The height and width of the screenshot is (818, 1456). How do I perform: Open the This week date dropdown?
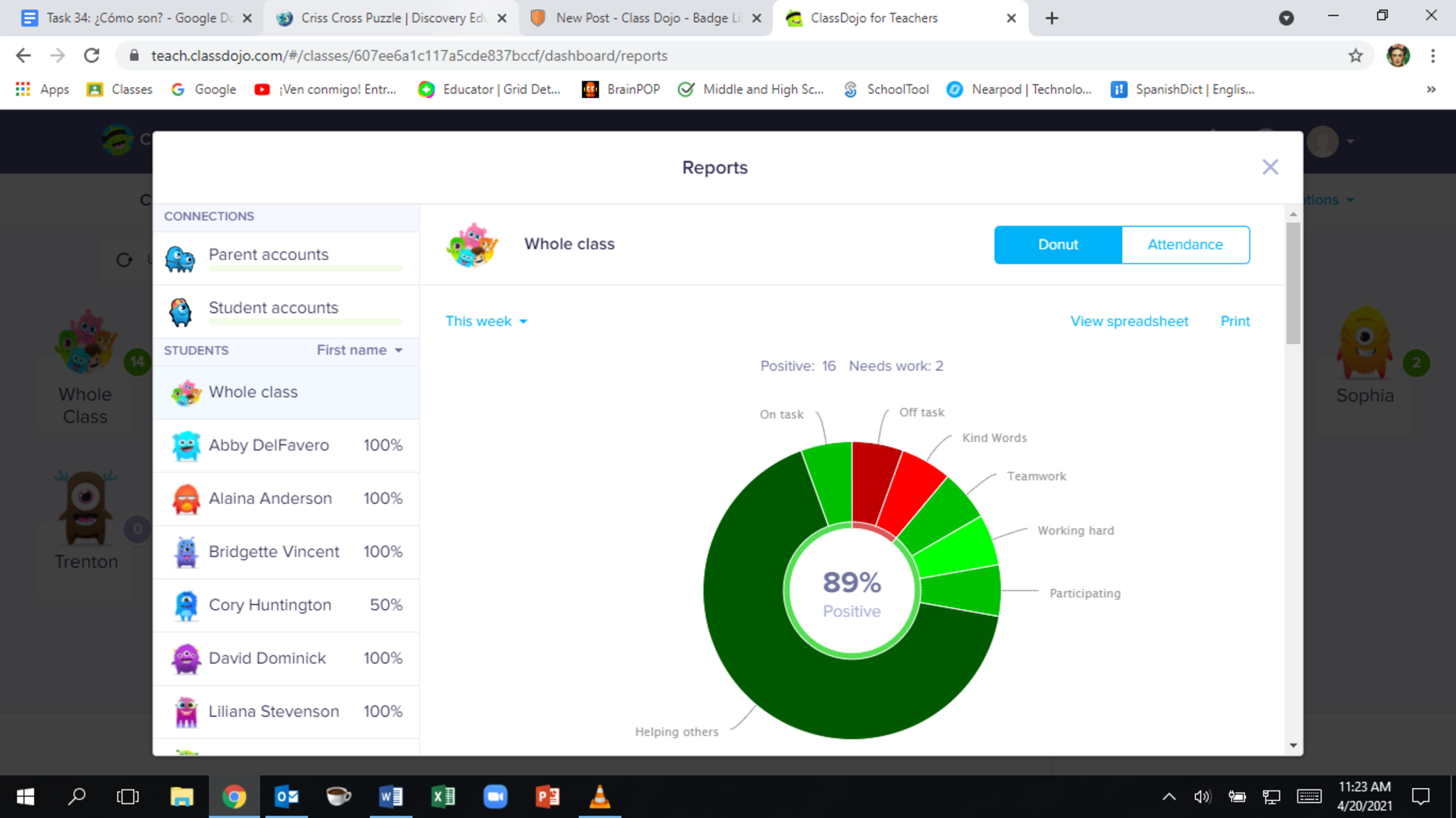tap(486, 321)
